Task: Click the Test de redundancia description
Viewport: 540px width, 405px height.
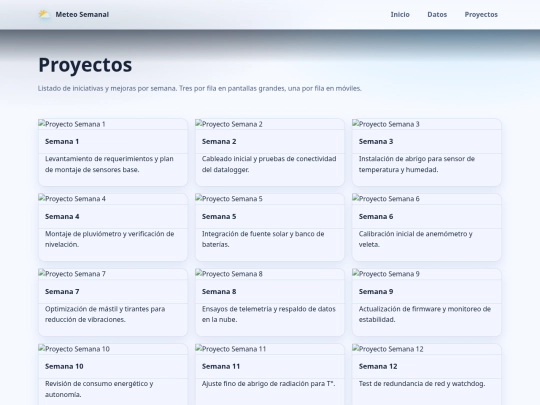Action: tap(422, 384)
